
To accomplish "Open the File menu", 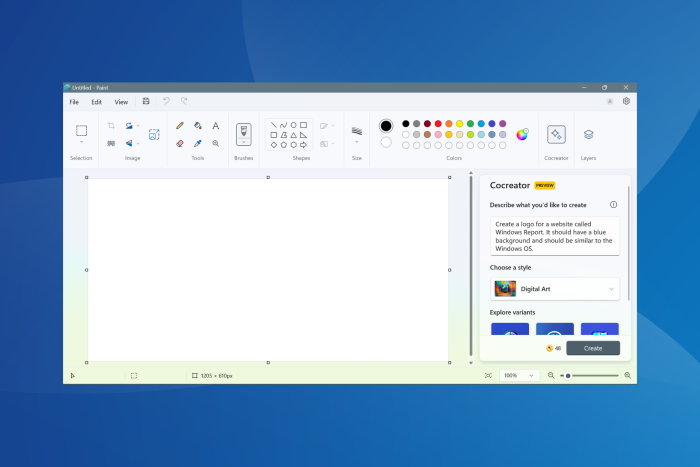I will [x=74, y=102].
